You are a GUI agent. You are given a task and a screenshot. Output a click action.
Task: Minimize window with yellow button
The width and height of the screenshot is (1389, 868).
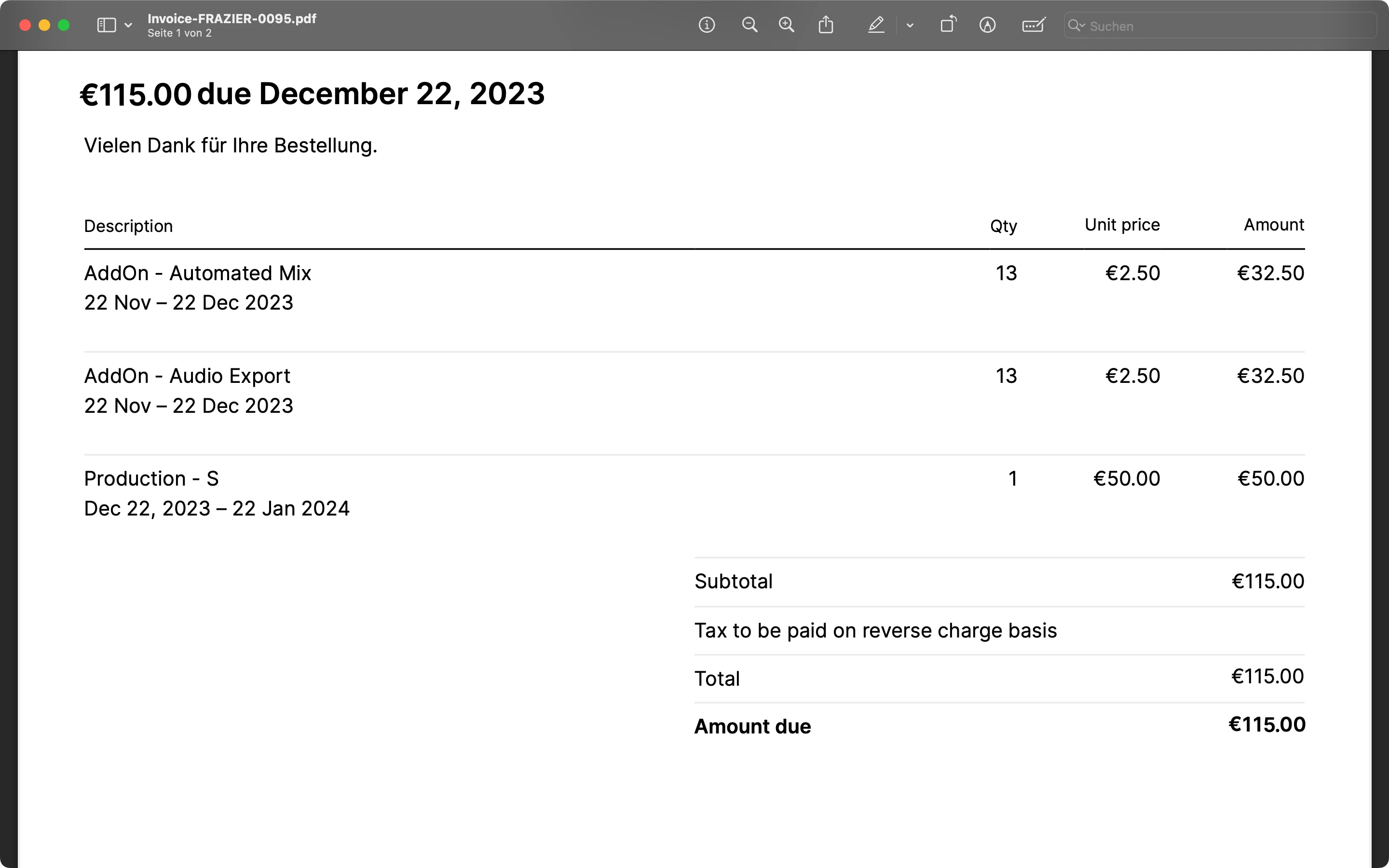coord(44,25)
